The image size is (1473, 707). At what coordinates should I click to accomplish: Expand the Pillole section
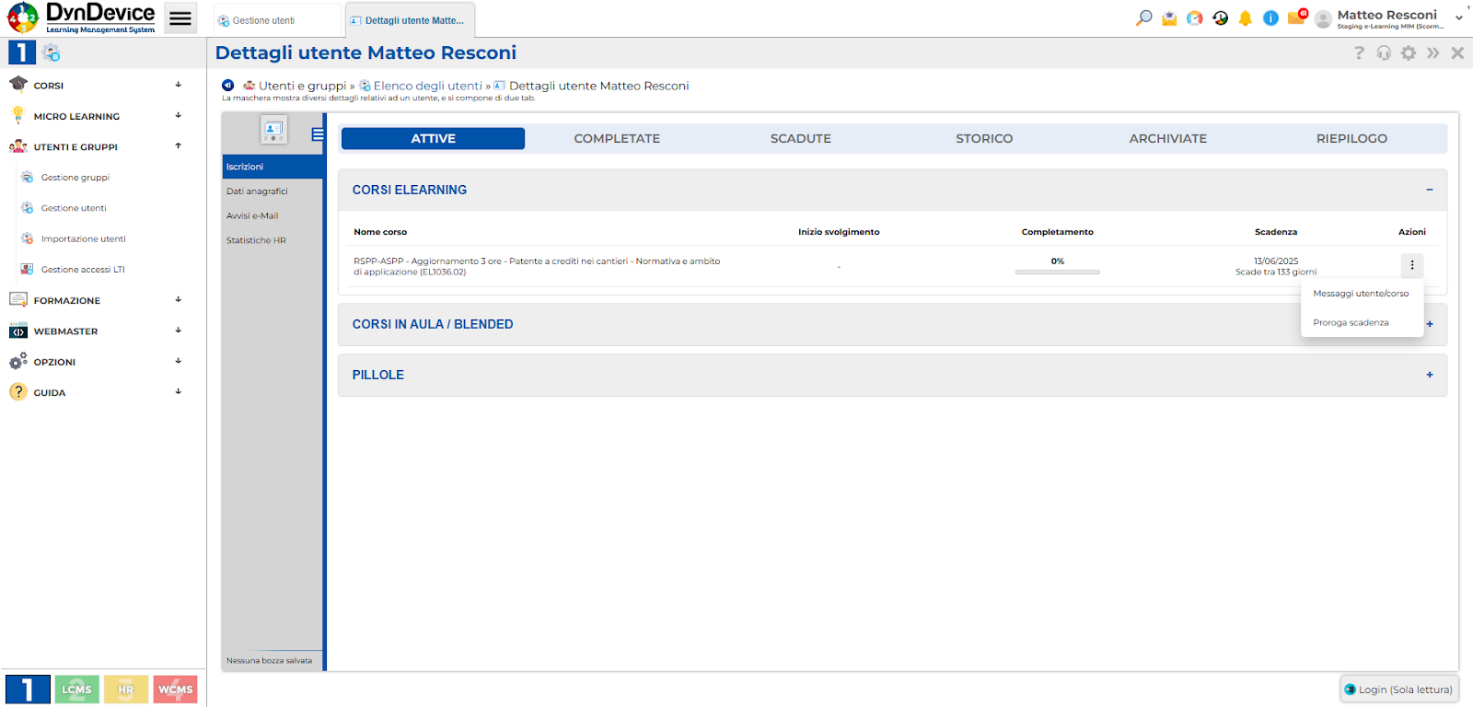pyautogui.click(x=1429, y=375)
